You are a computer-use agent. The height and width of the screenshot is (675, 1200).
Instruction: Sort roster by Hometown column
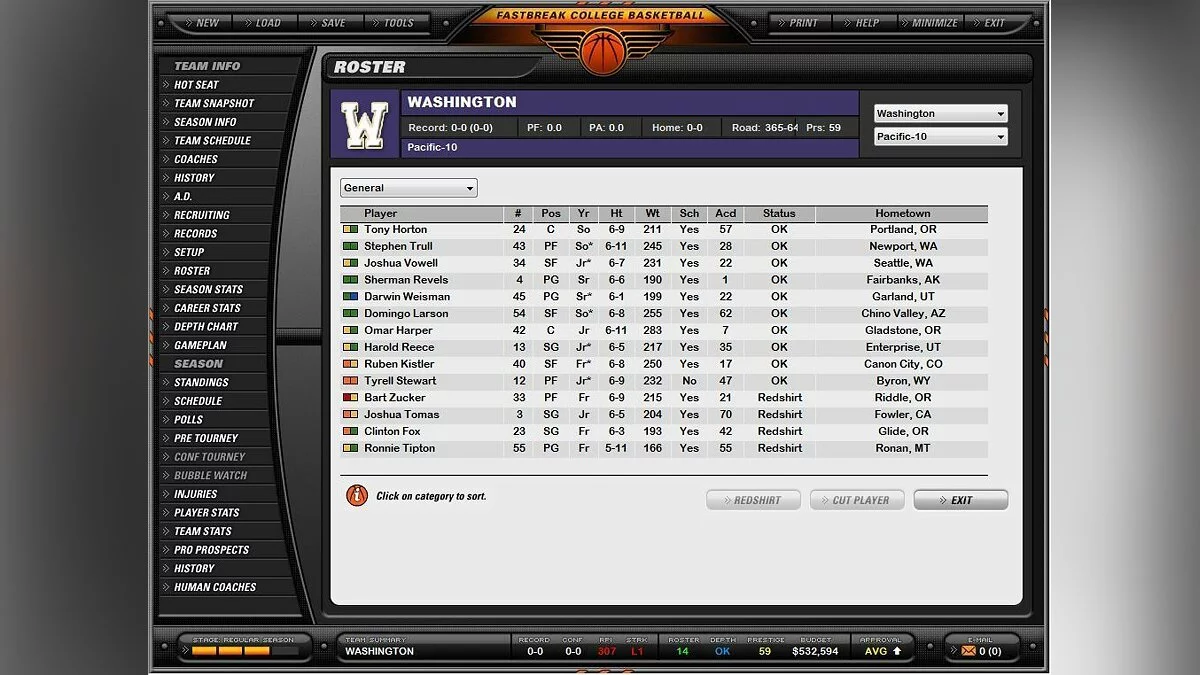tap(902, 214)
